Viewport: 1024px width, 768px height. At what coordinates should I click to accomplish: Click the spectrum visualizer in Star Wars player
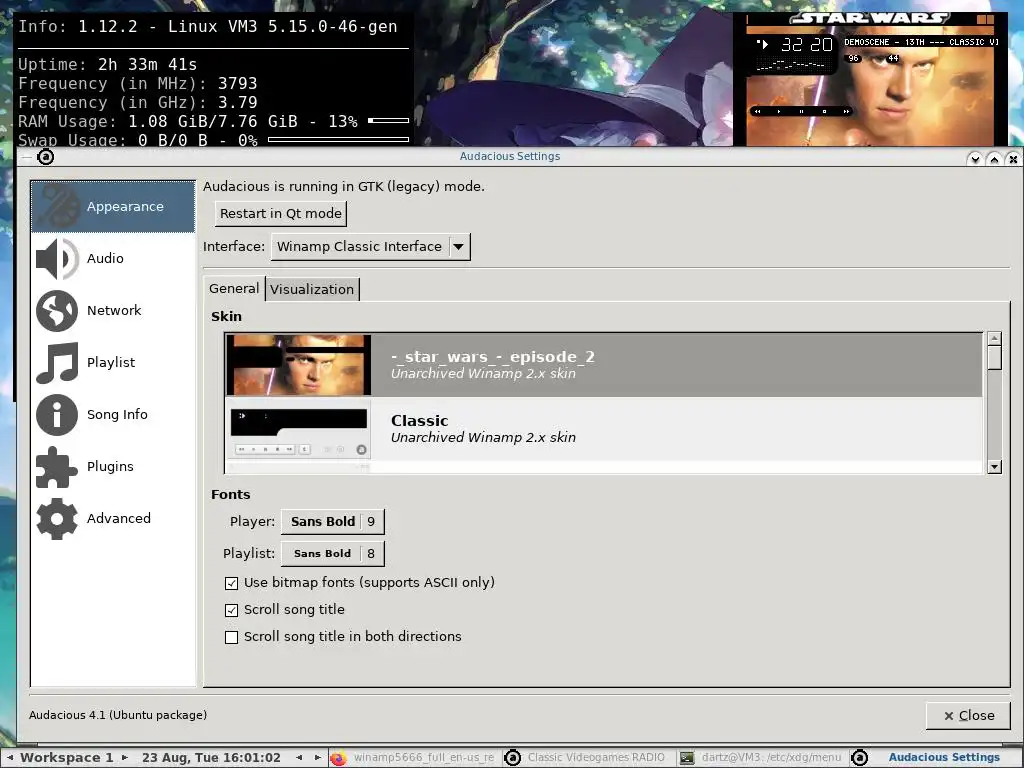pyautogui.click(x=795, y=65)
